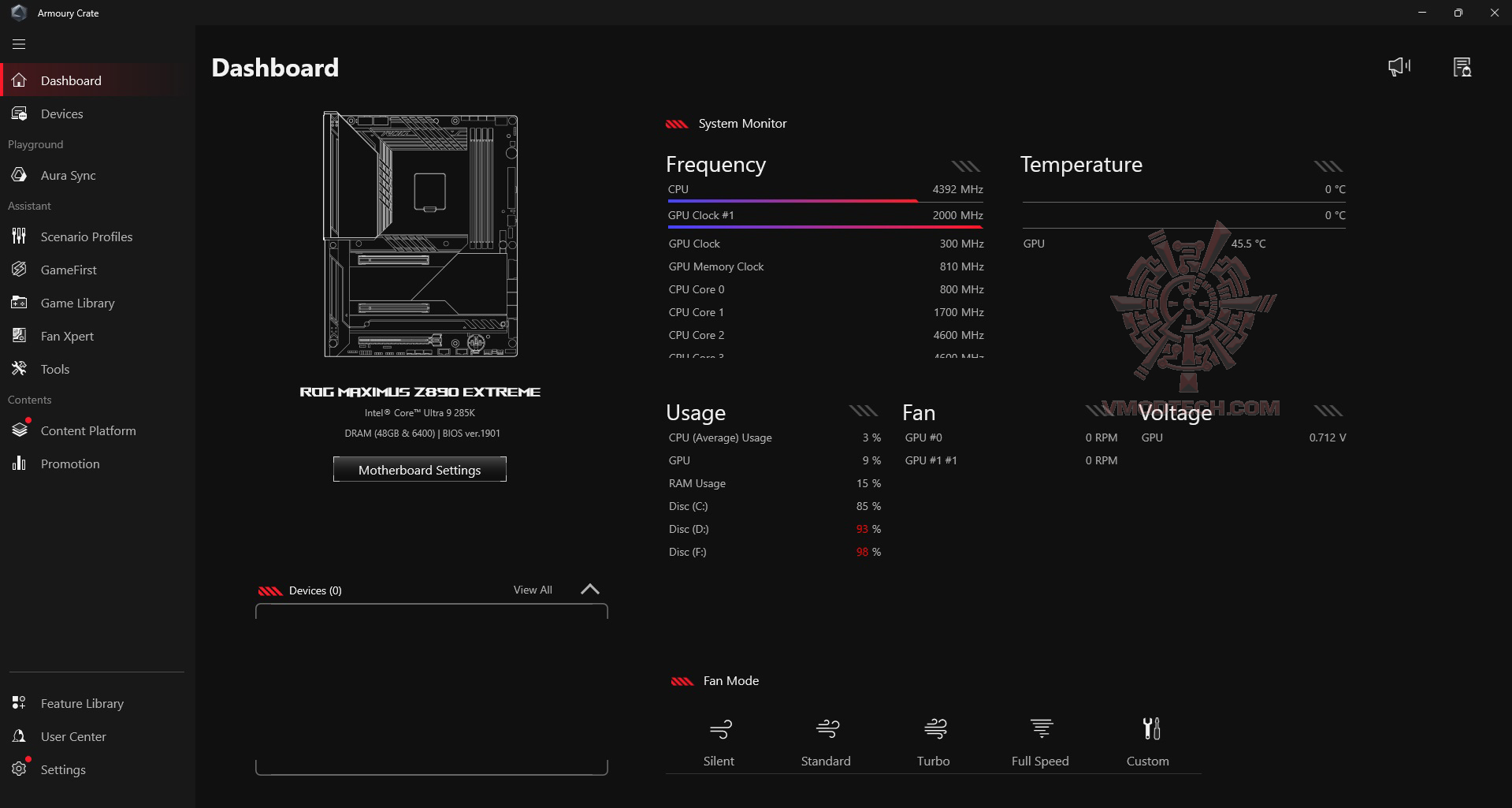Image resolution: width=1512 pixels, height=808 pixels.
Task: Click the CPU frequency usage bar
Action: pos(825,201)
